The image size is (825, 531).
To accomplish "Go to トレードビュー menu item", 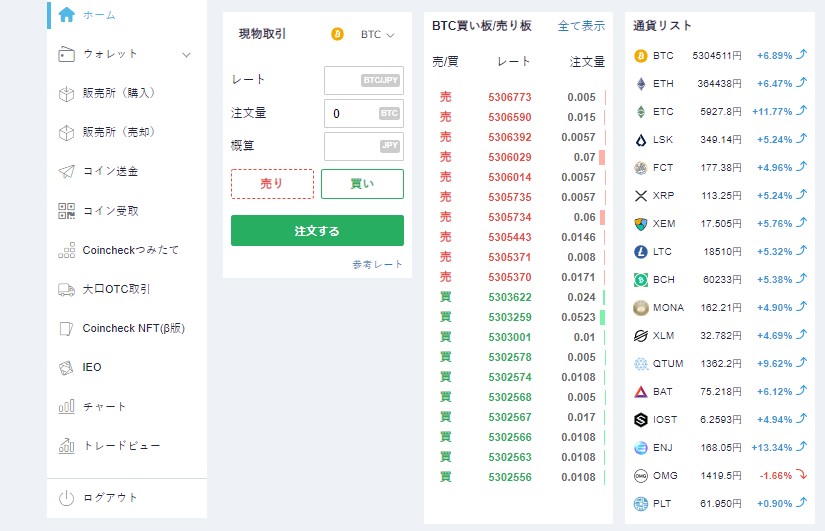I will (x=122, y=446).
